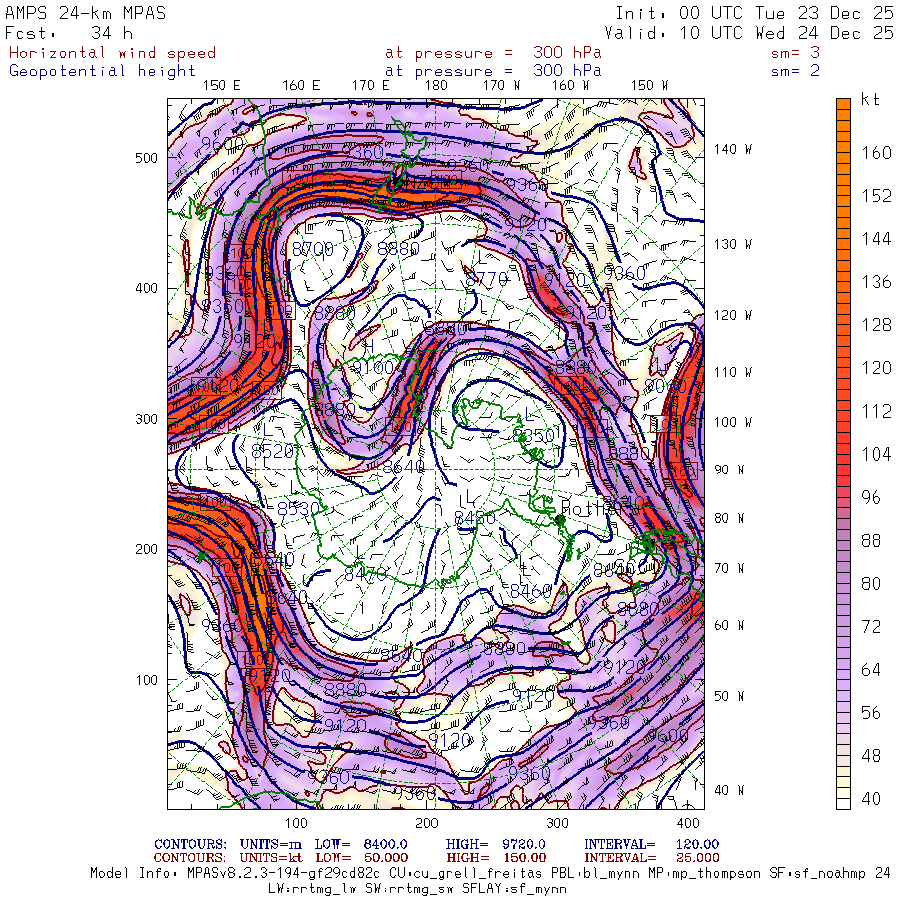The height and width of the screenshot is (900, 900).
Task: Click the "8700" height contour label
Action: [312, 249]
